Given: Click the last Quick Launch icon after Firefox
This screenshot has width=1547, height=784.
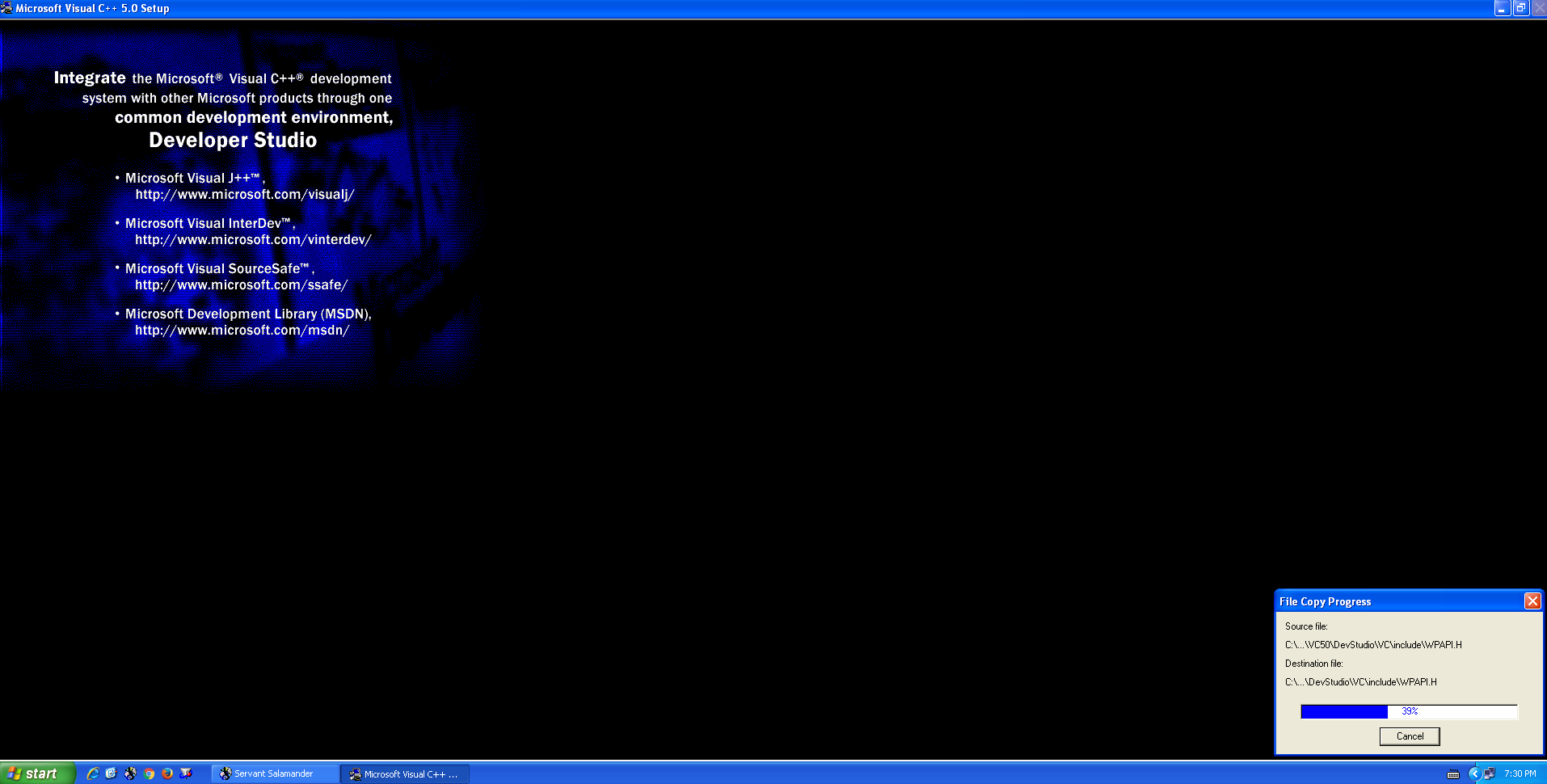Looking at the screenshot, I should pyautogui.click(x=186, y=773).
